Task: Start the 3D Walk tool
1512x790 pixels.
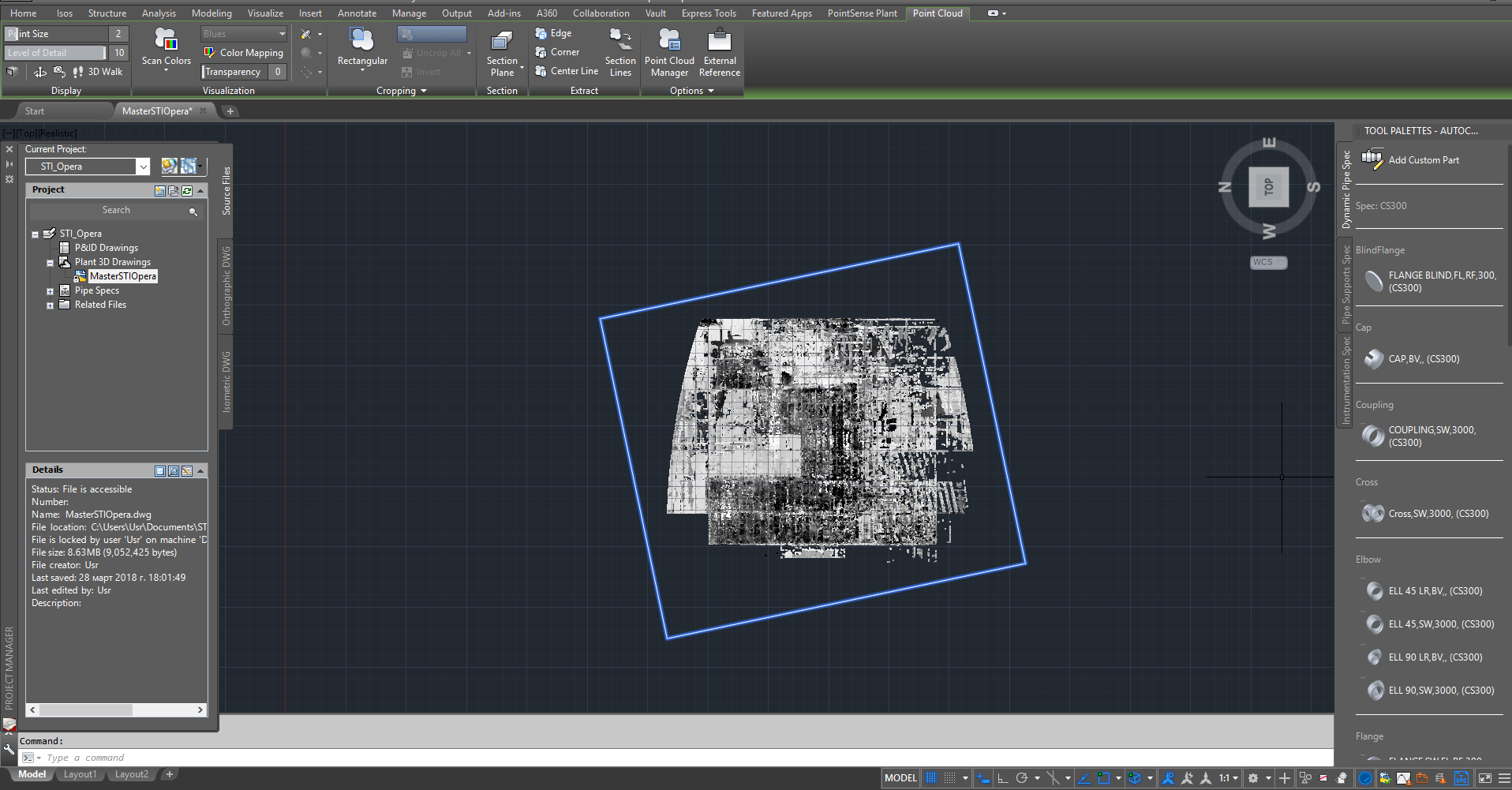Action: tap(98, 72)
